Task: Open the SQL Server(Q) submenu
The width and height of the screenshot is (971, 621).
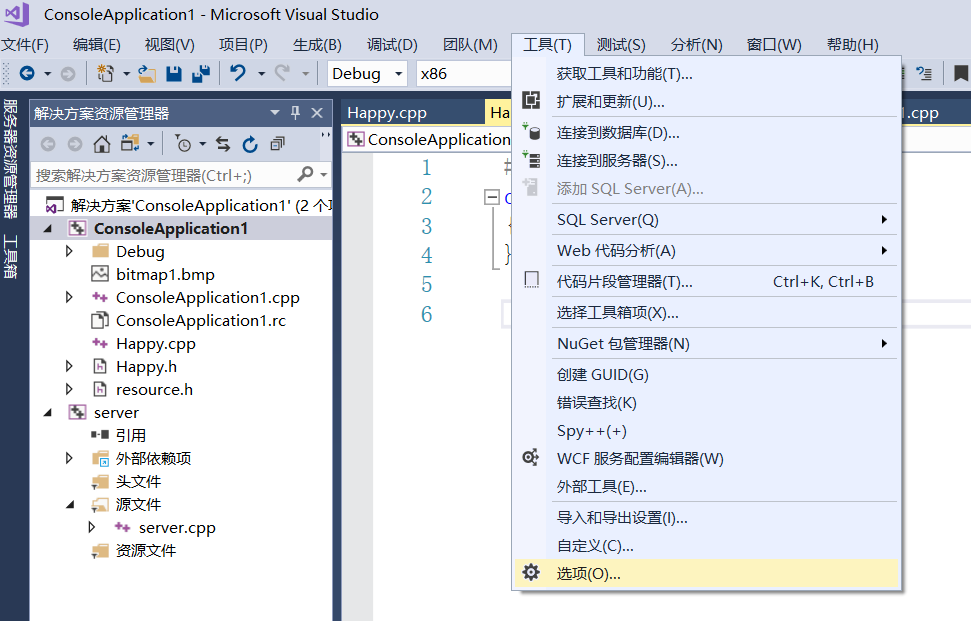Action: 724,219
